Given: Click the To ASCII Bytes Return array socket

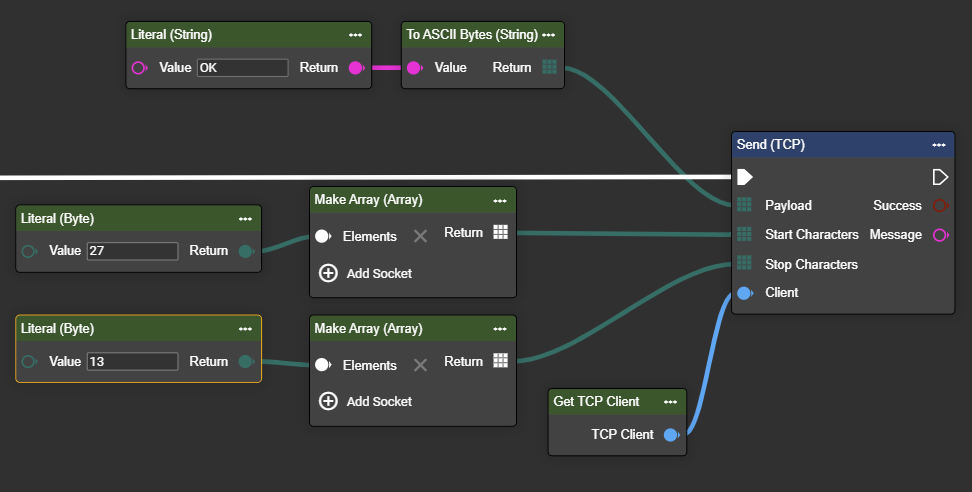Looking at the screenshot, I should 549,67.
